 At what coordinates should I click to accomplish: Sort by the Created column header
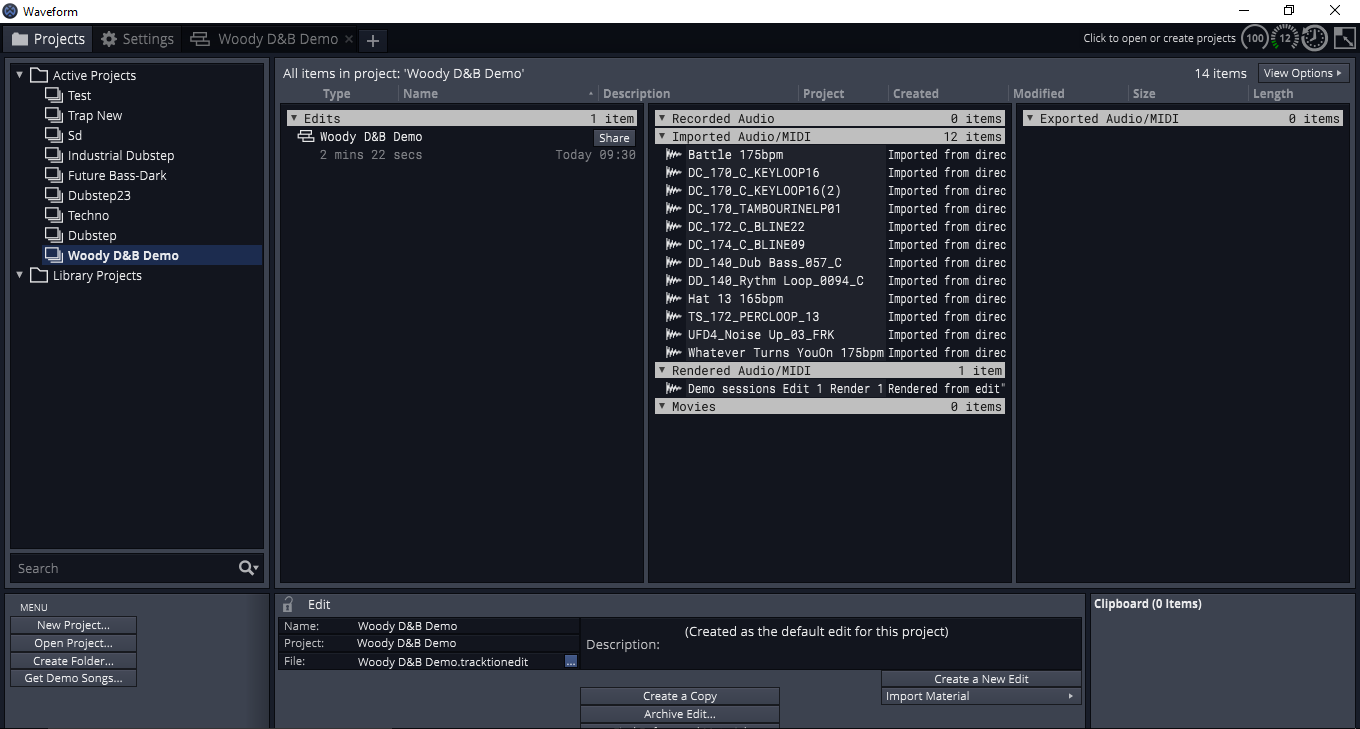pos(916,94)
